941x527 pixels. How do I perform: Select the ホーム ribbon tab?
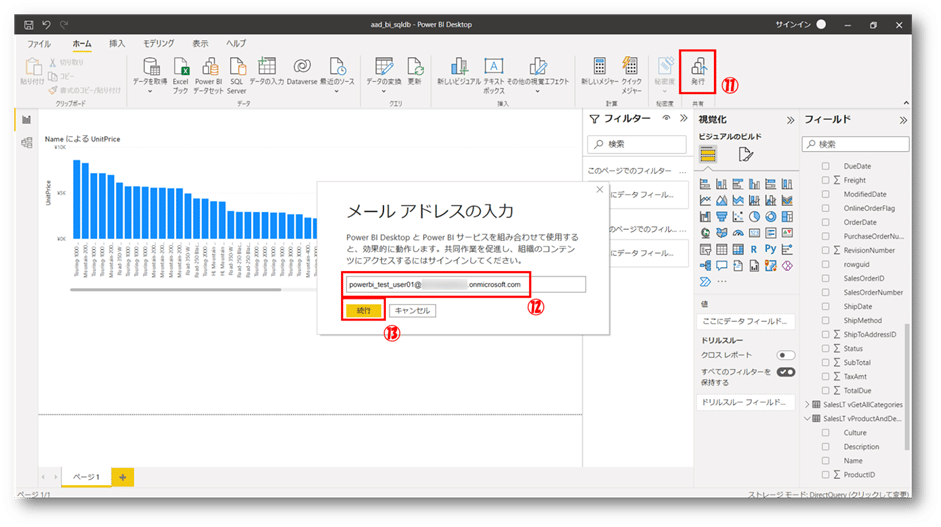(x=82, y=43)
